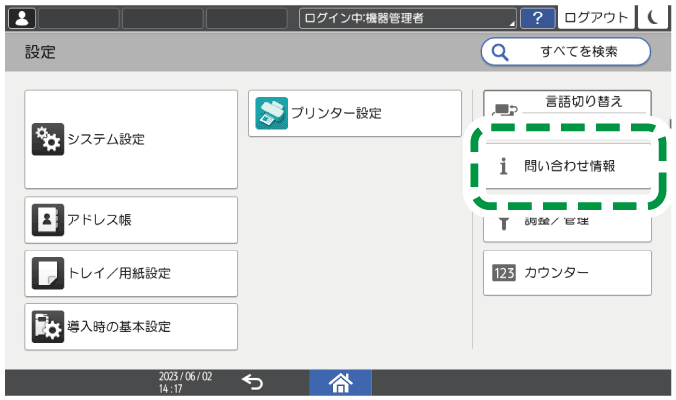Tap the question mark help button
This screenshot has height=400, width=676.
[537, 18]
